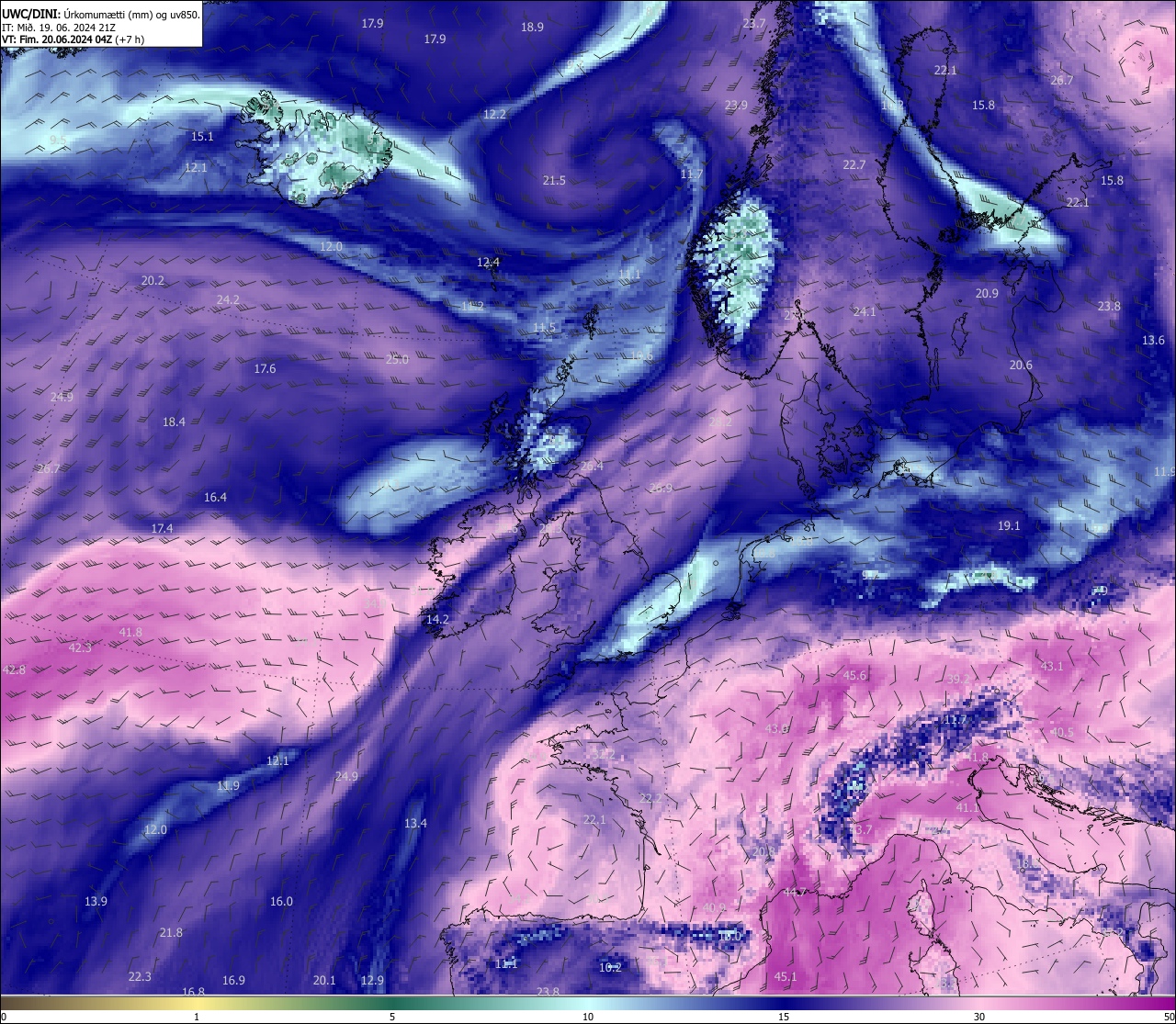
Task: Click the 10.2 value over Spain
Action: click(610, 968)
